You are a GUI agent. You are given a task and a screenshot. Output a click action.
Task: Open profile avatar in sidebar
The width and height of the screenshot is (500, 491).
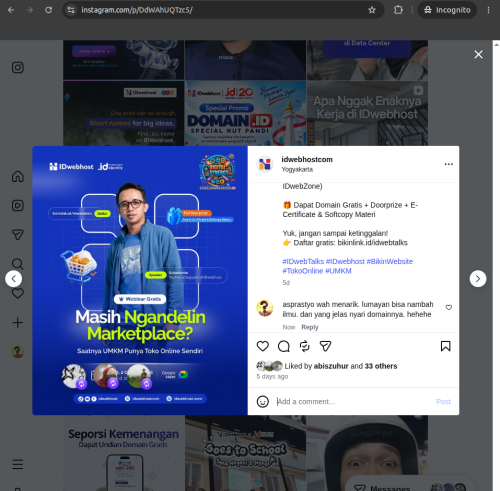click(x=18, y=352)
